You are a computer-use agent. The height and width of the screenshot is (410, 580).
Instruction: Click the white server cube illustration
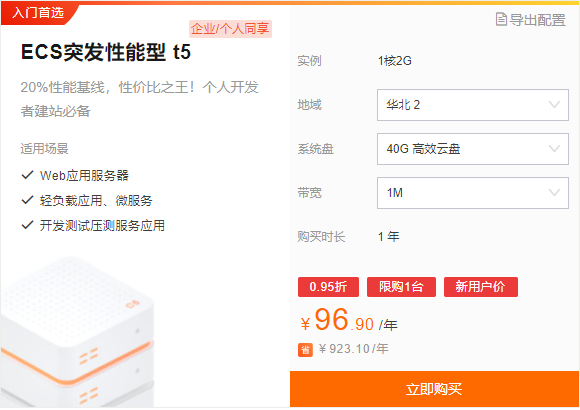coord(77,332)
